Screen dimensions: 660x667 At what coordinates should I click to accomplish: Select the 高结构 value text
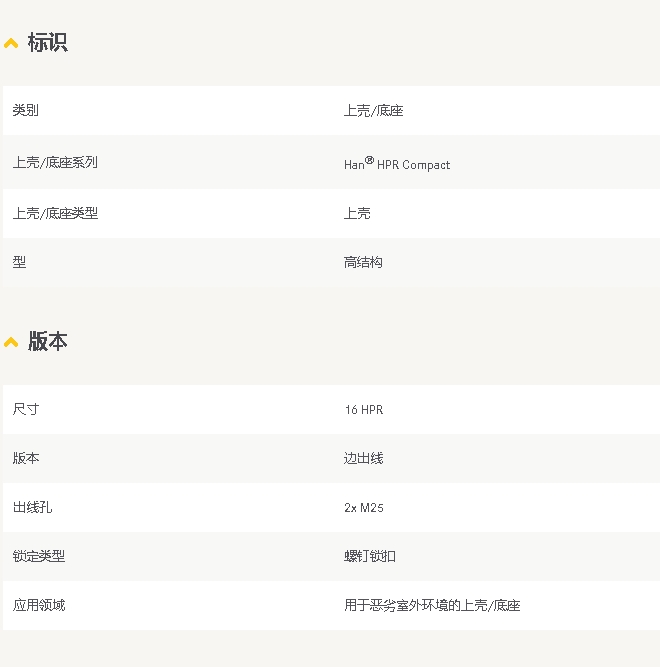363,262
